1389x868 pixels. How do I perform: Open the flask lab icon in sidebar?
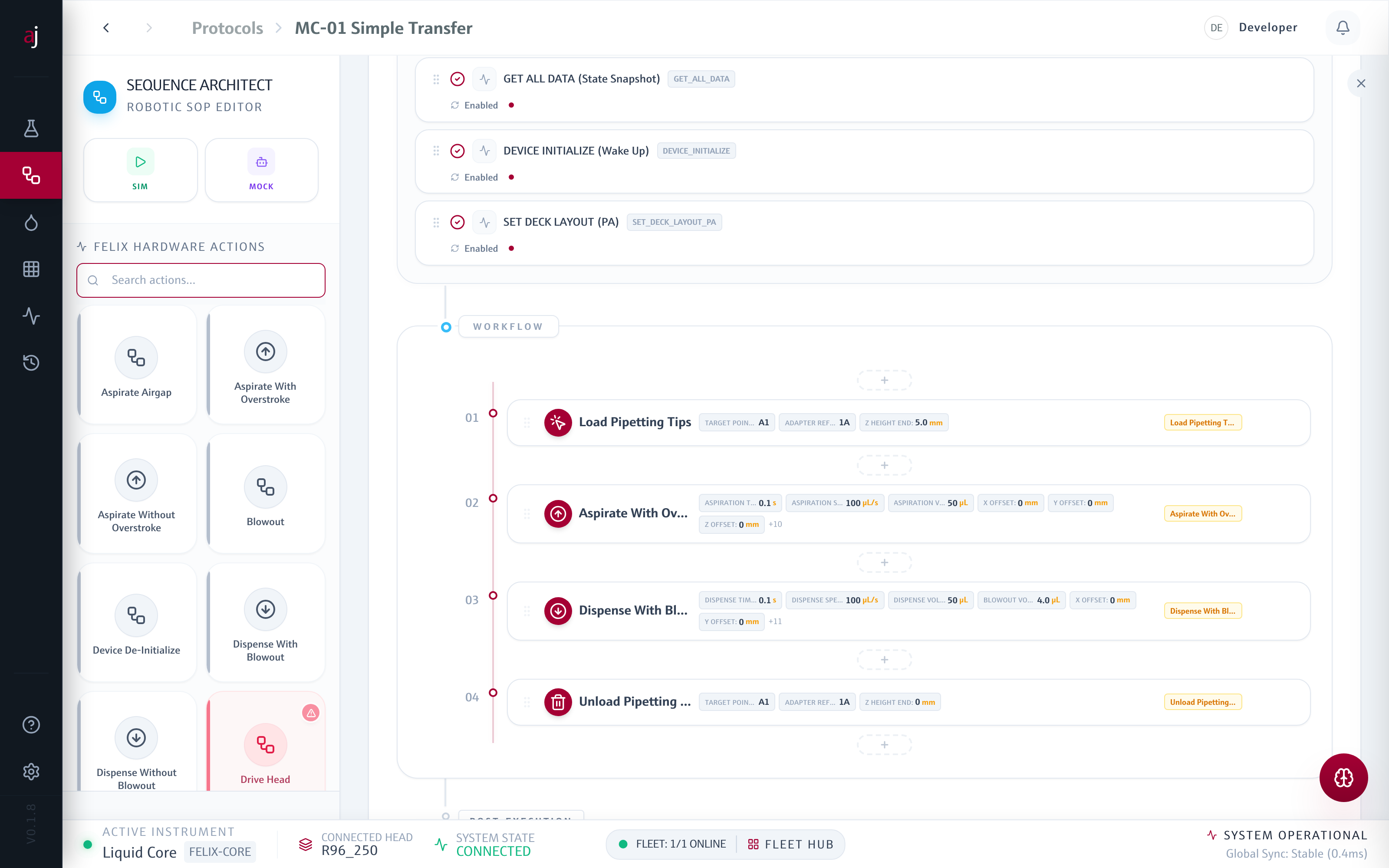tap(31, 128)
